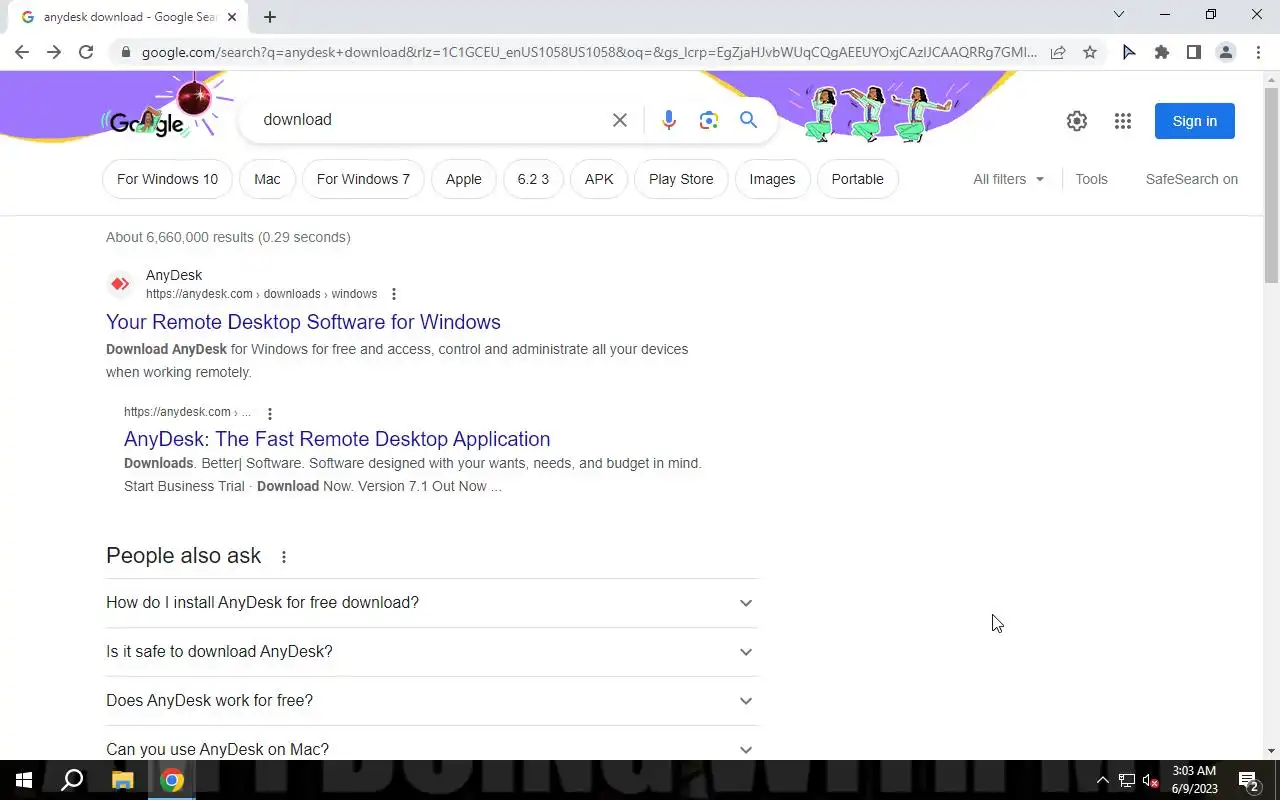
Task: Click the scrollbar down arrow
Action: 1271,751
